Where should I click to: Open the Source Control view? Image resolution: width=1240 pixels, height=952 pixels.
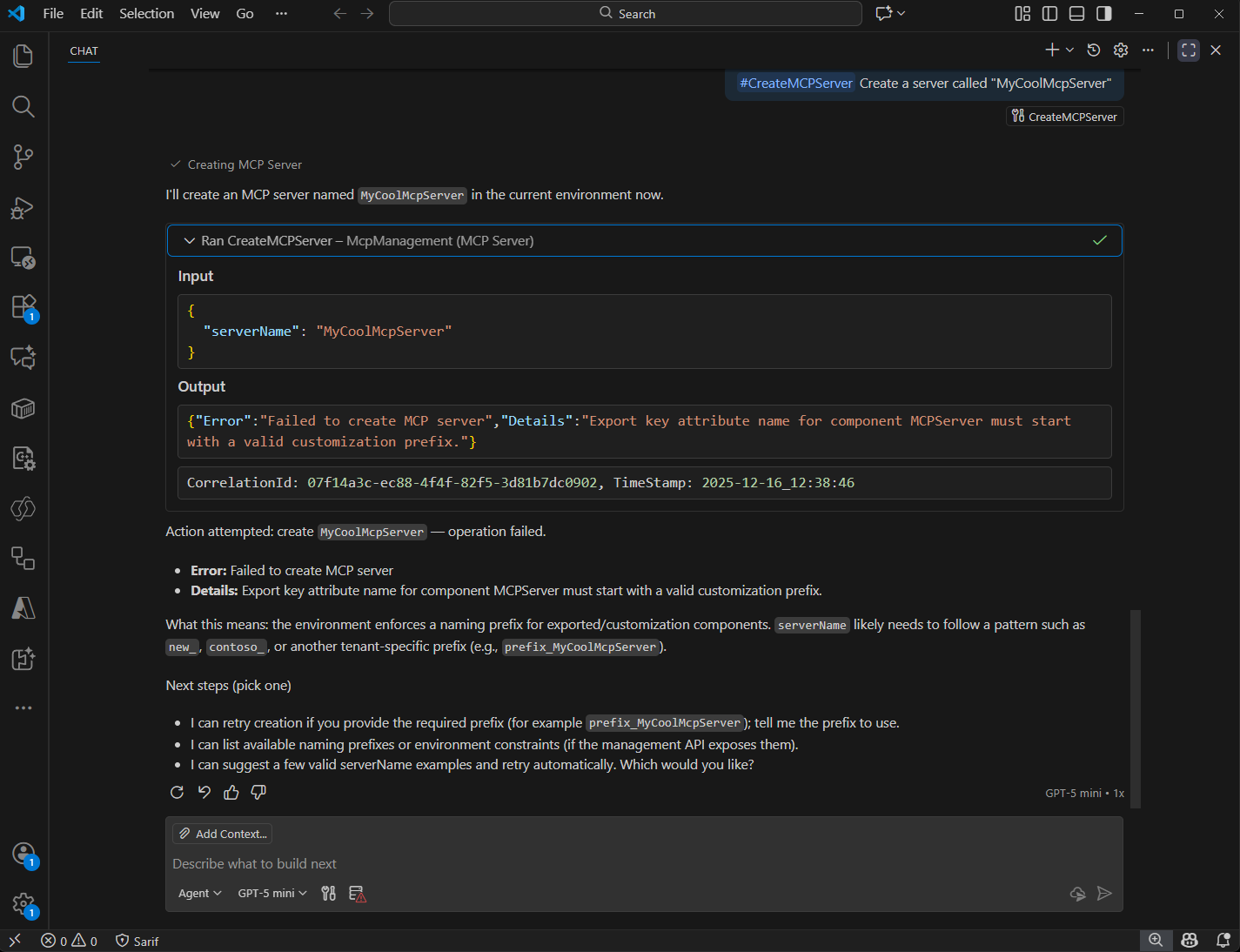[23, 158]
